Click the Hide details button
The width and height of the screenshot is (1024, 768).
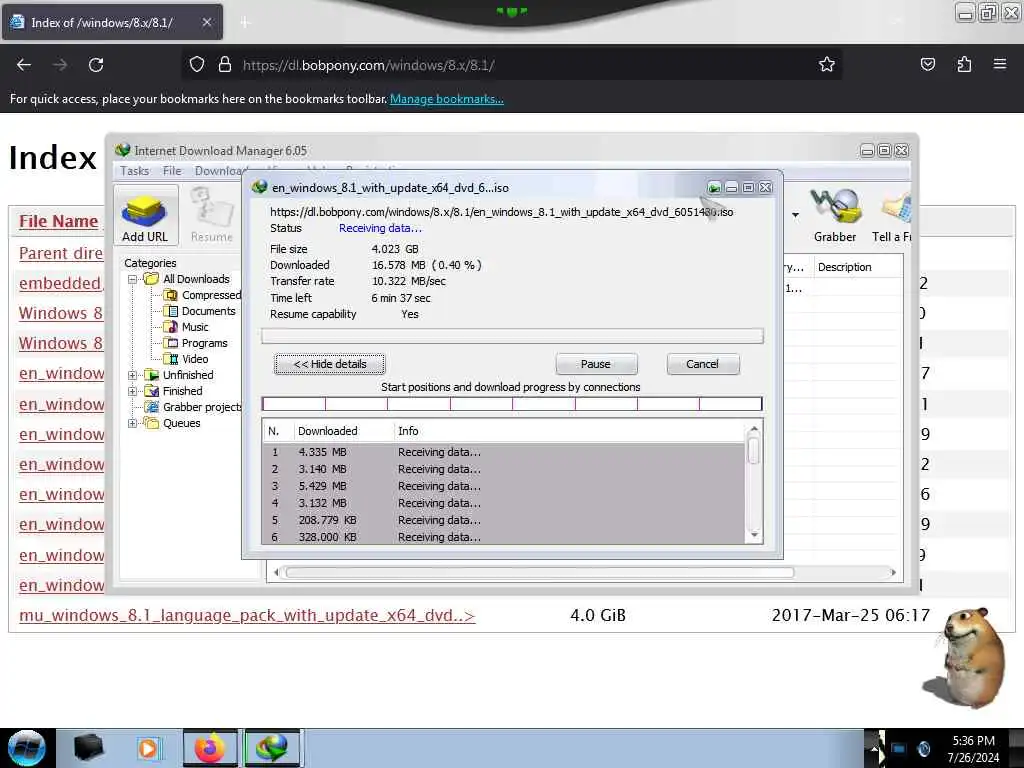coord(330,364)
